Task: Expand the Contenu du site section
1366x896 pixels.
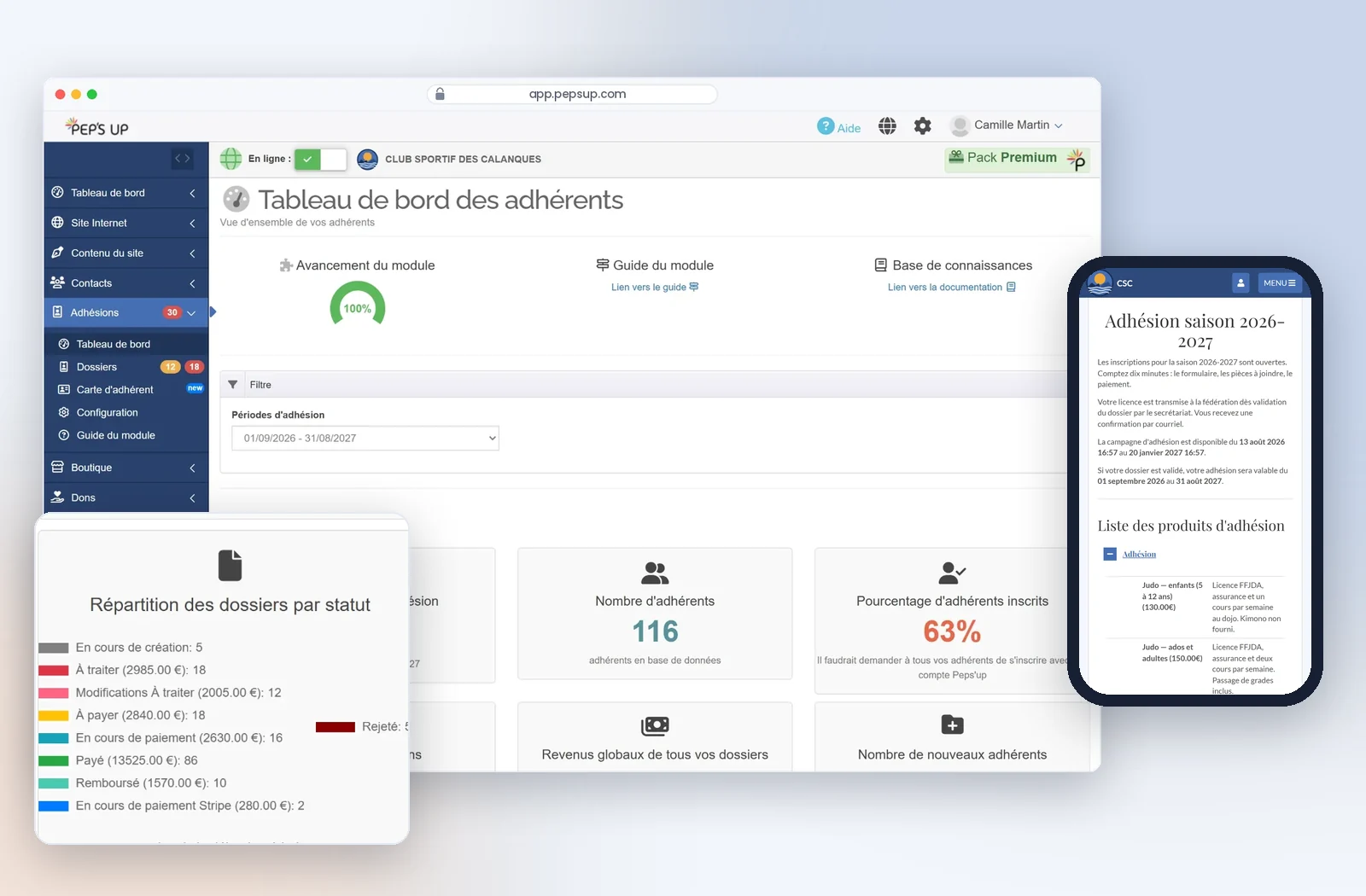Action: pyautogui.click(x=126, y=253)
